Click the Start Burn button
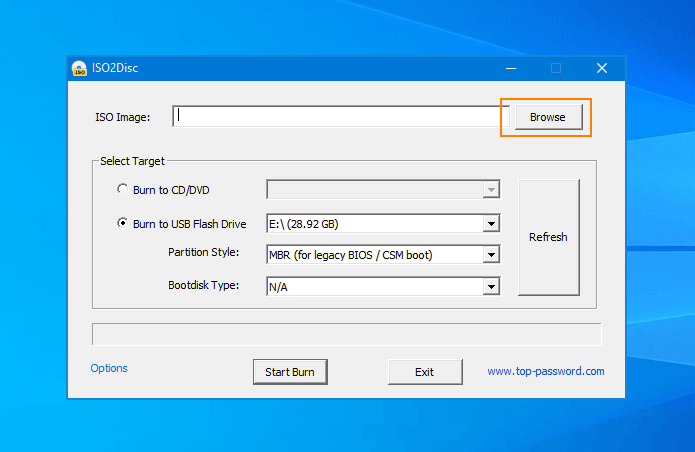This screenshot has height=452, width=695. (290, 372)
